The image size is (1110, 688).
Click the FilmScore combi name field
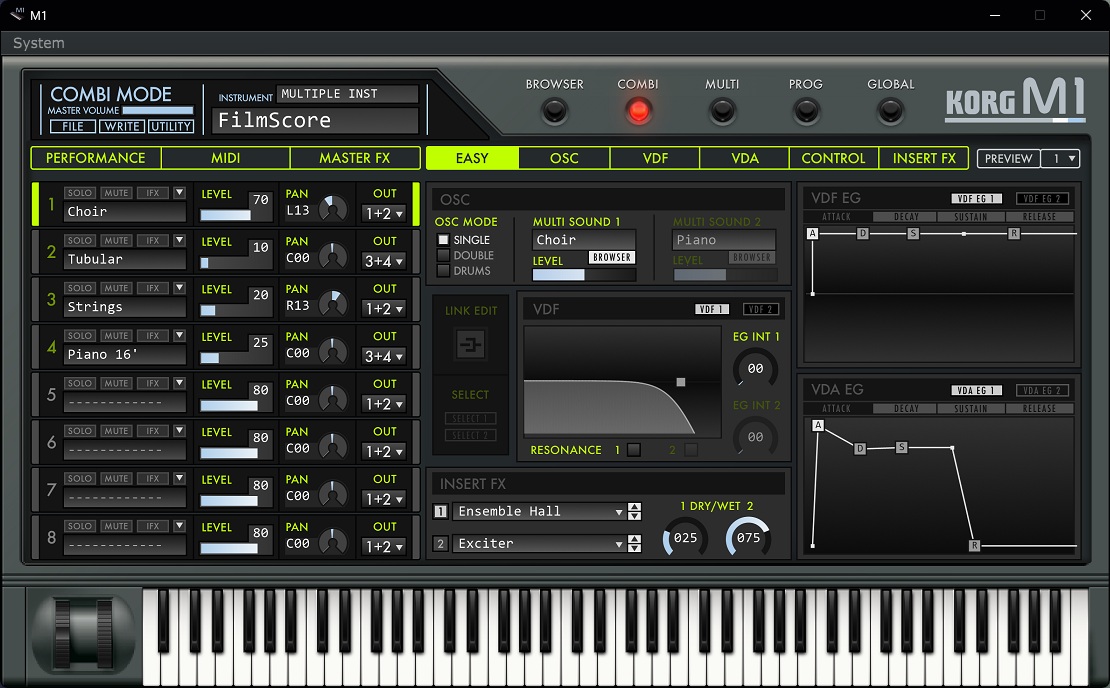(316, 120)
